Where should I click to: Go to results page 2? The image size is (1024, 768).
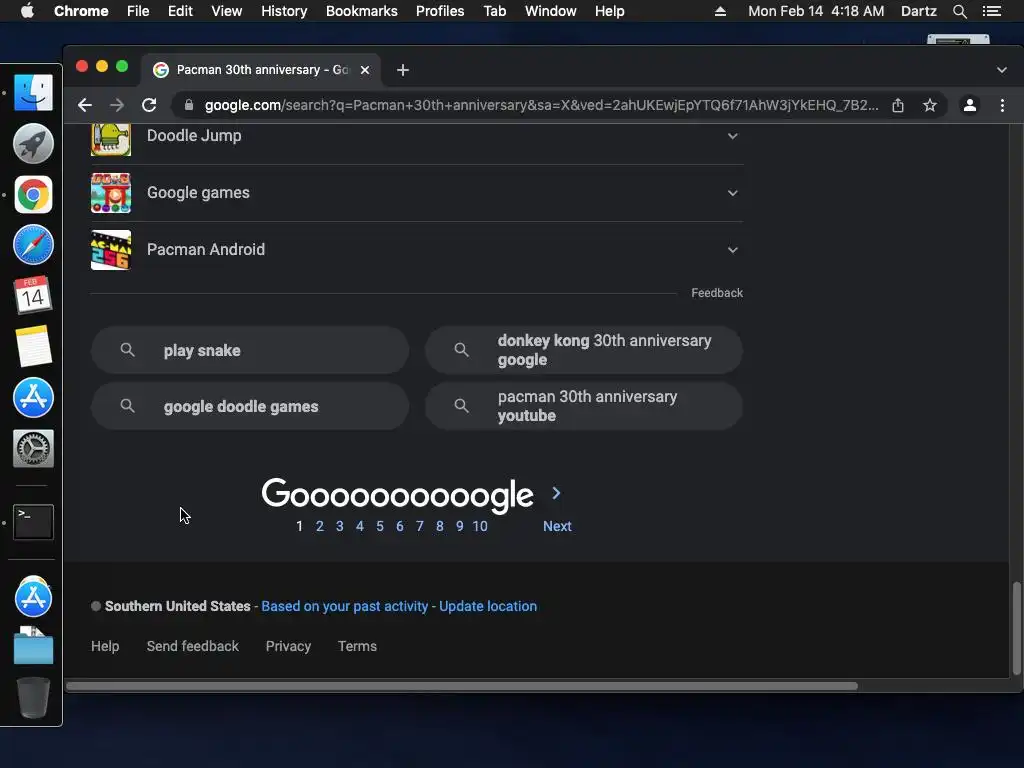pyautogui.click(x=320, y=526)
